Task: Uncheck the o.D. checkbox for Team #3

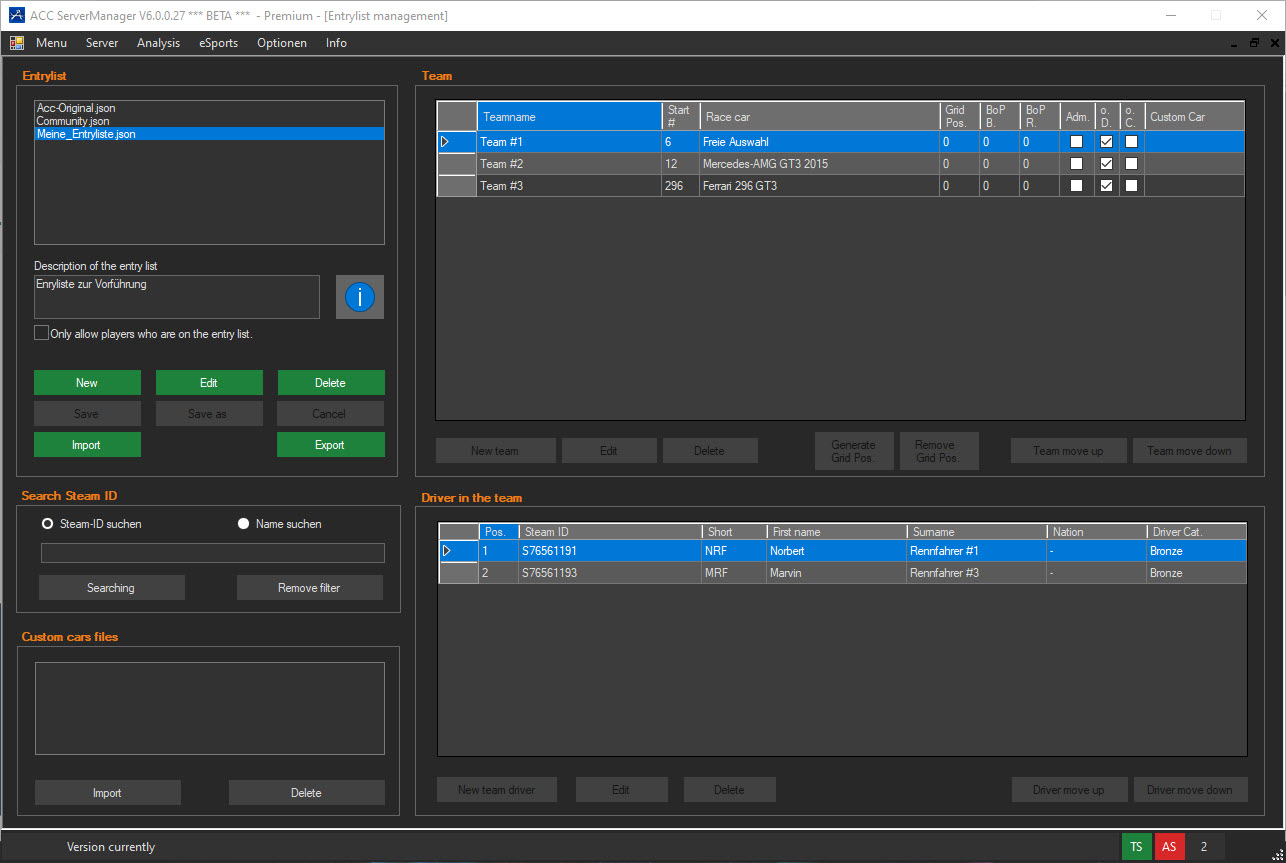Action: point(1106,186)
